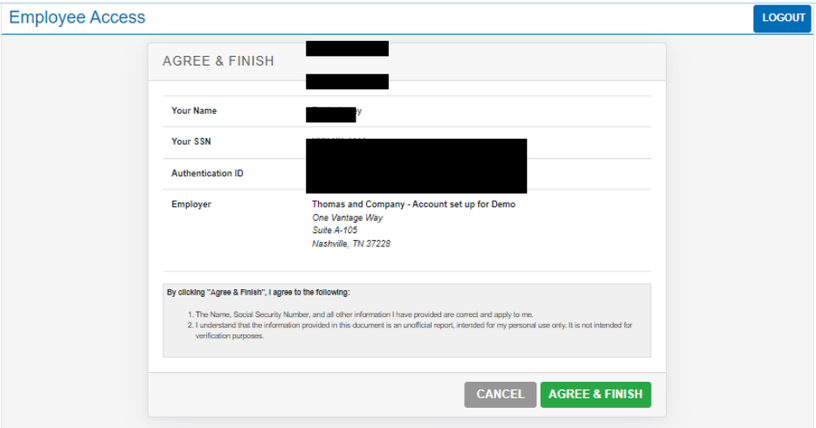Click the Suite A-105 address line
The height and width of the screenshot is (428, 816).
[x=335, y=230]
